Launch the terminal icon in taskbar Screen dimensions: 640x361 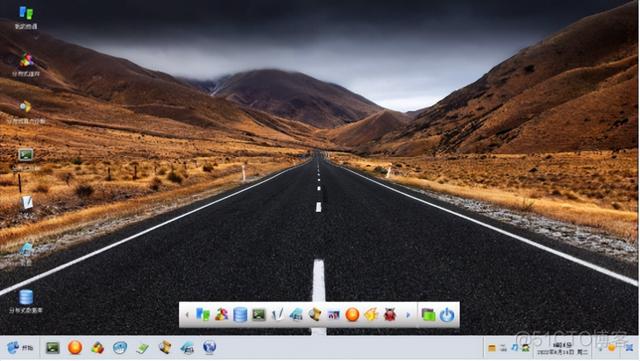pos(53,348)
